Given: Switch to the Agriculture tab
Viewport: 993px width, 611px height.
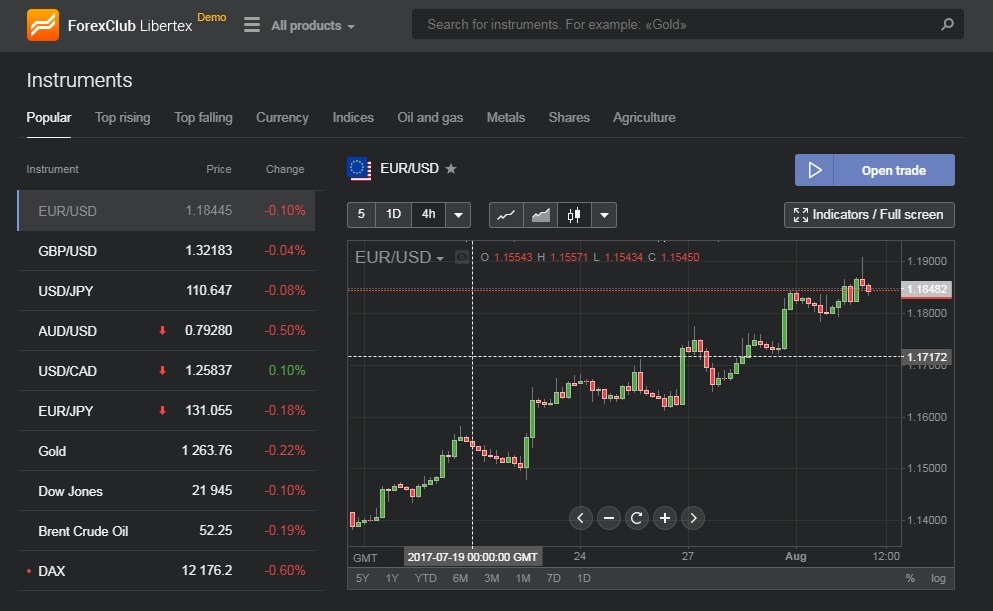Looking at the screenshot, I should (x=644, y=118).
